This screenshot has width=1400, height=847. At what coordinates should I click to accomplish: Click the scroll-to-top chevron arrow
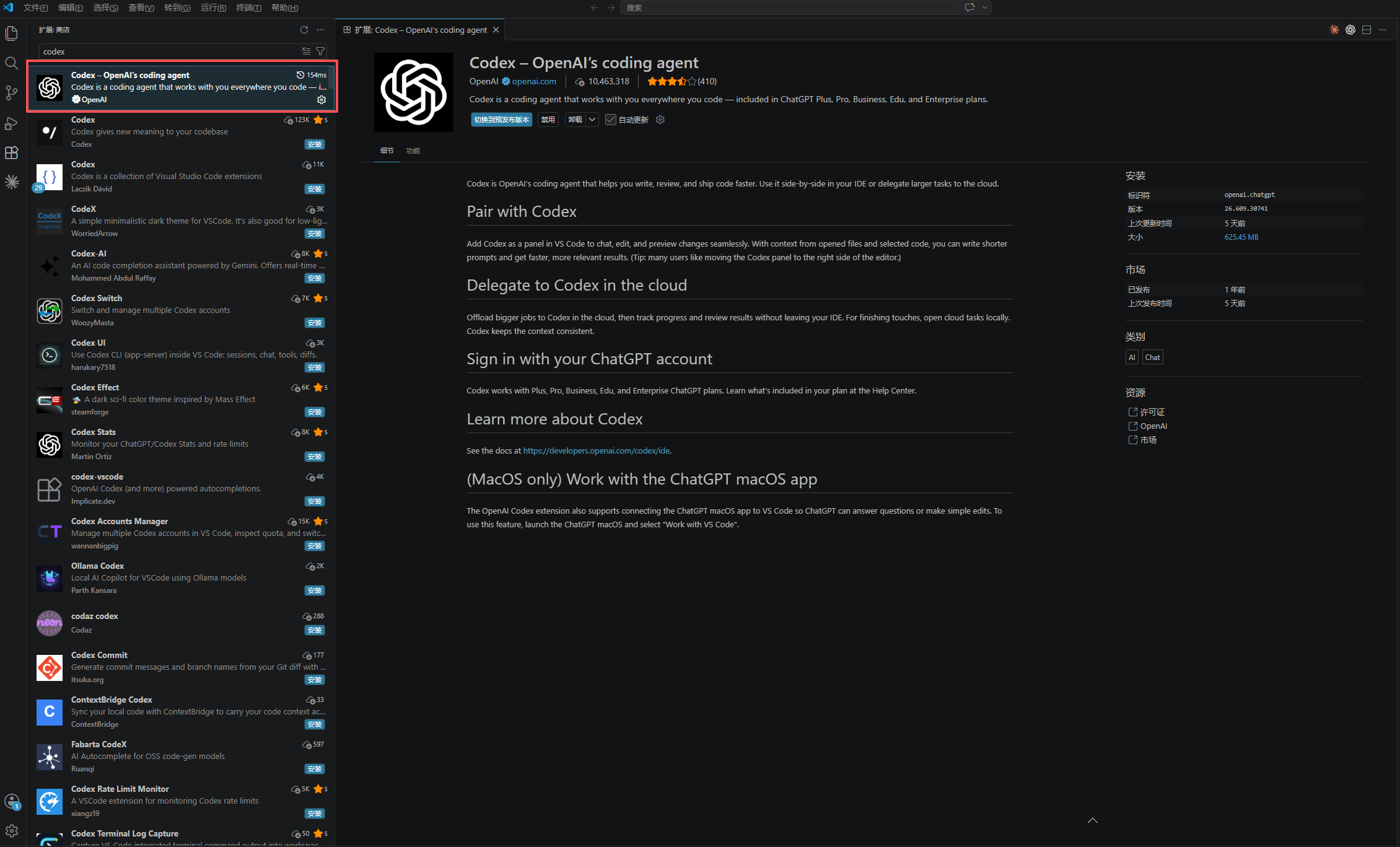pos(1093,820)
